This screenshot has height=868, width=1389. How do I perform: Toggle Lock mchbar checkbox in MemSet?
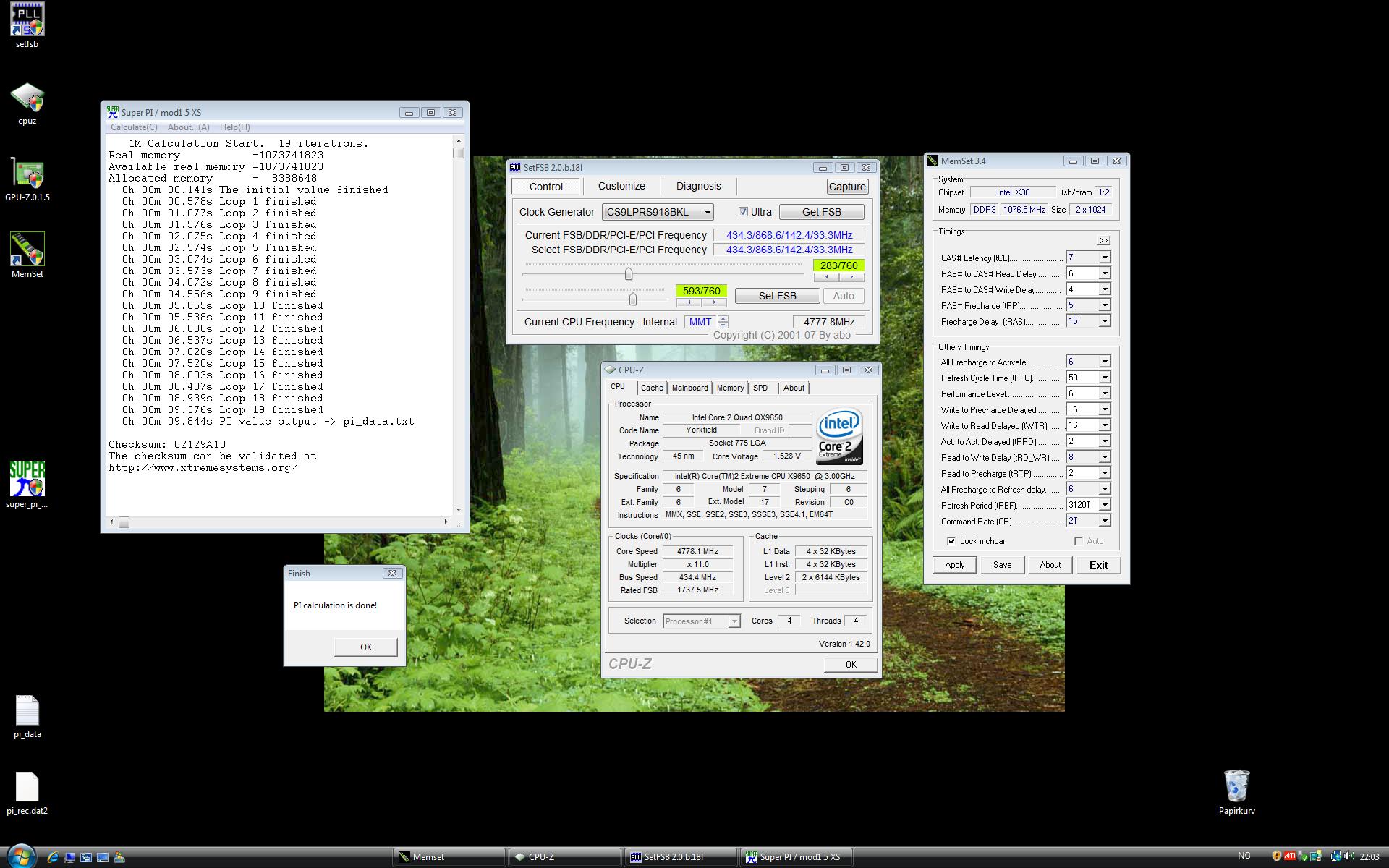click(951, 540)
